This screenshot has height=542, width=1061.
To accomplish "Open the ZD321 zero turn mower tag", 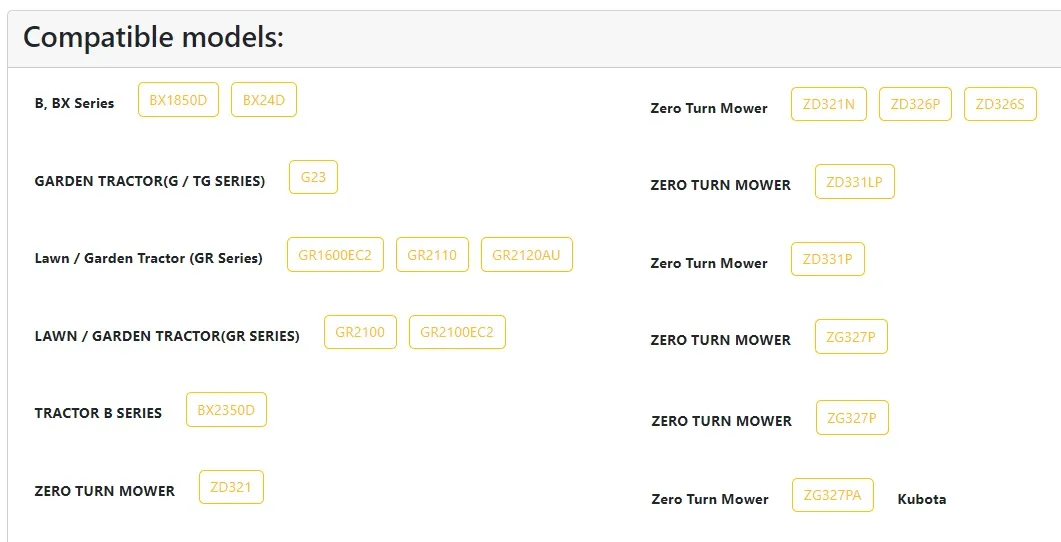I will coord(231,487).
